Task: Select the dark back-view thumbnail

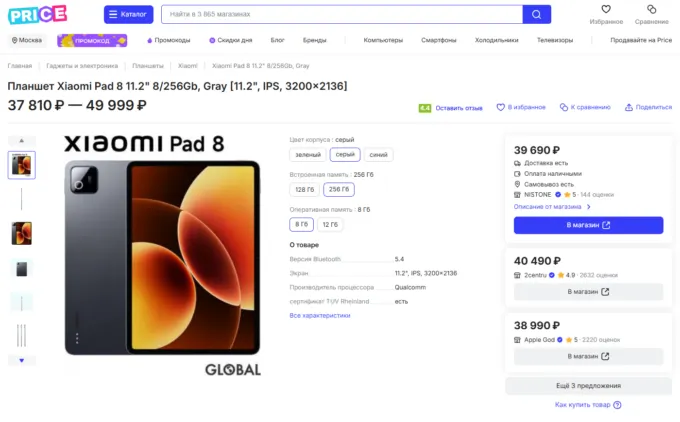Action: click(22, 269)
